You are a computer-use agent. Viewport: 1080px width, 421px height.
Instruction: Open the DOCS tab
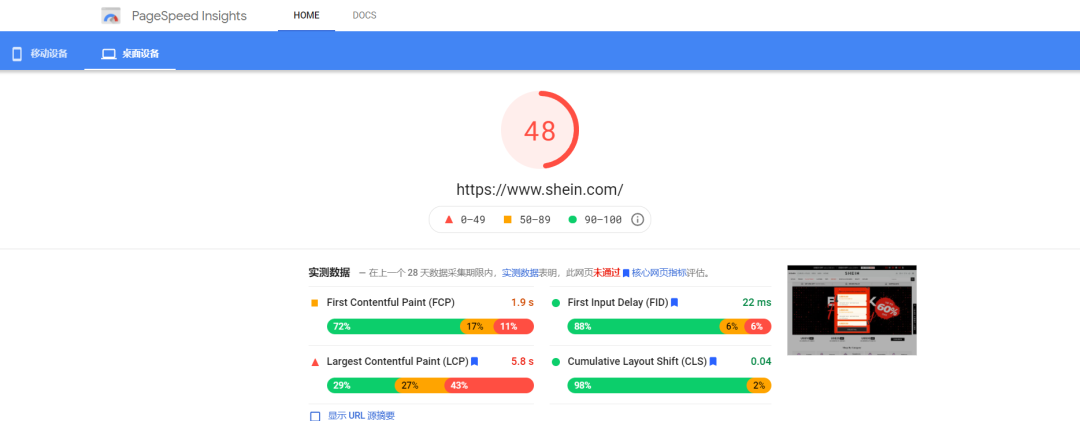[364, 15]
